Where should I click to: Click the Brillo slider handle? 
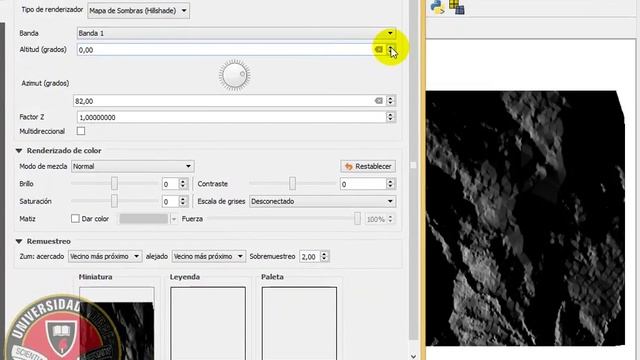point(114,184)
